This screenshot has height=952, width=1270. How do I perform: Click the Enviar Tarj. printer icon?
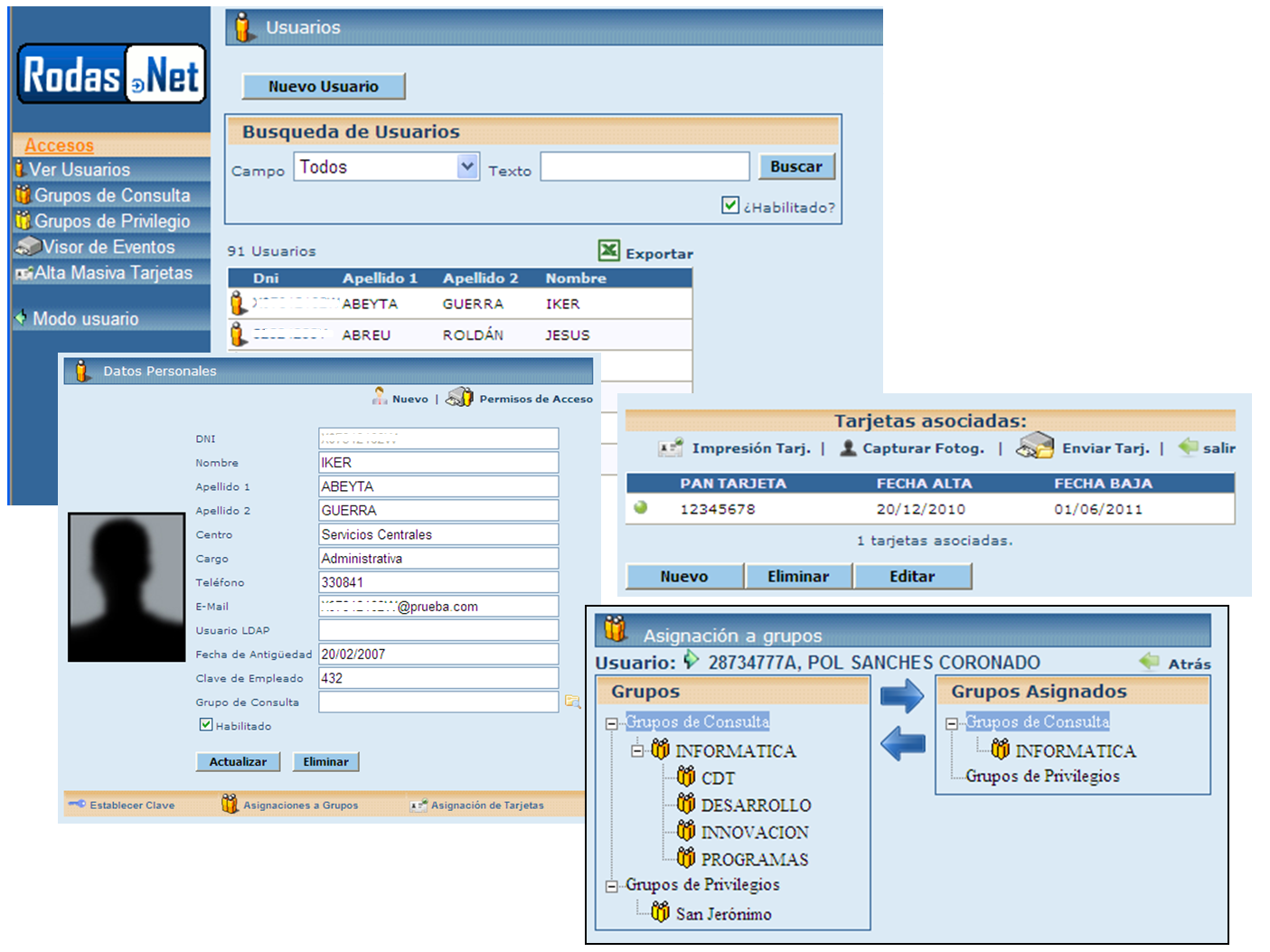click(1034, 447)
